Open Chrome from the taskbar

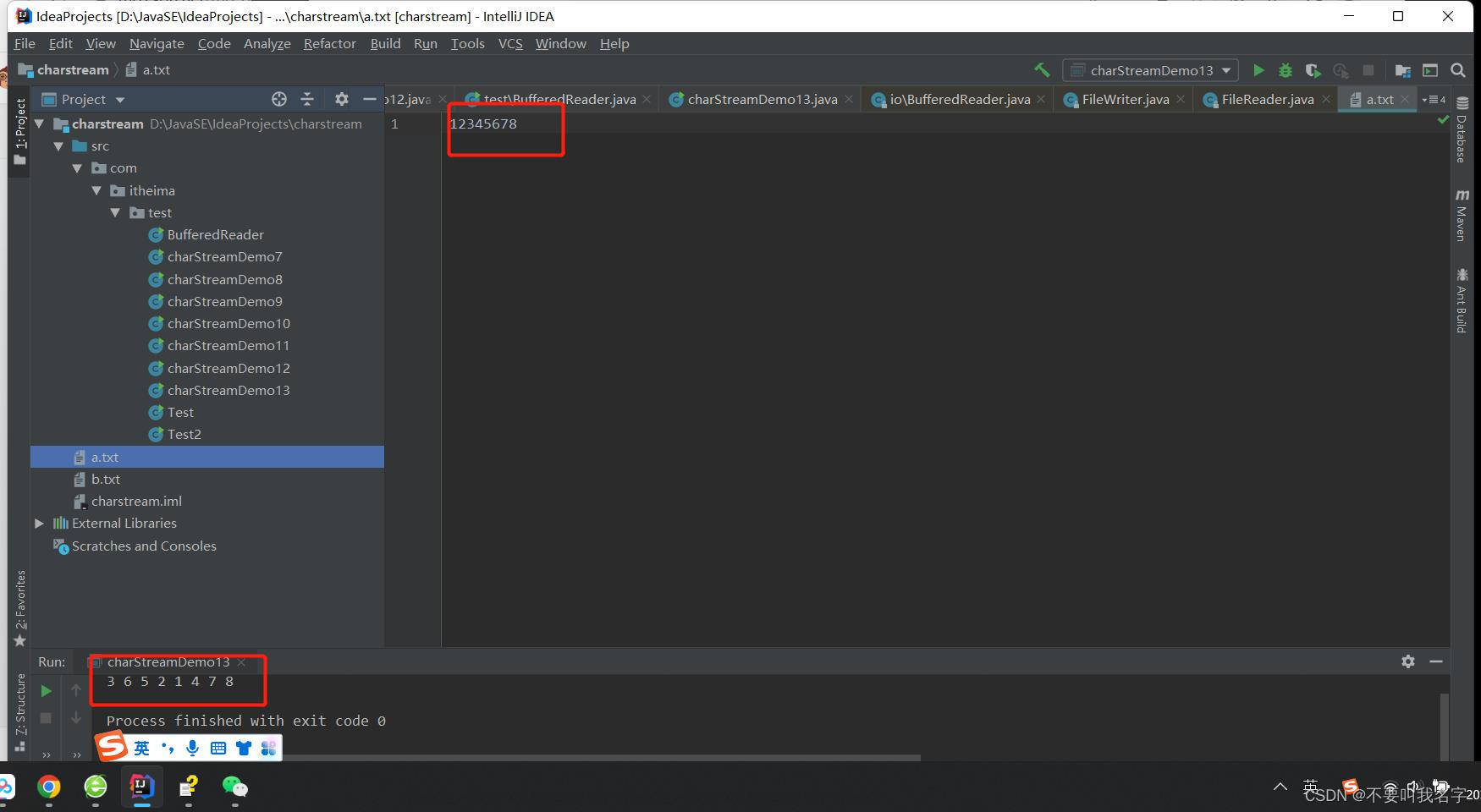[49, 787]
